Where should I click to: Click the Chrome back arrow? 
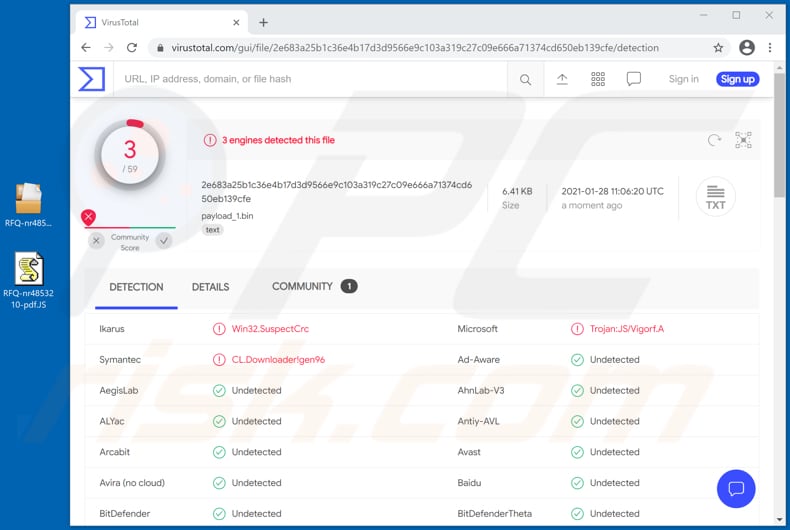(x=86, y=47)
